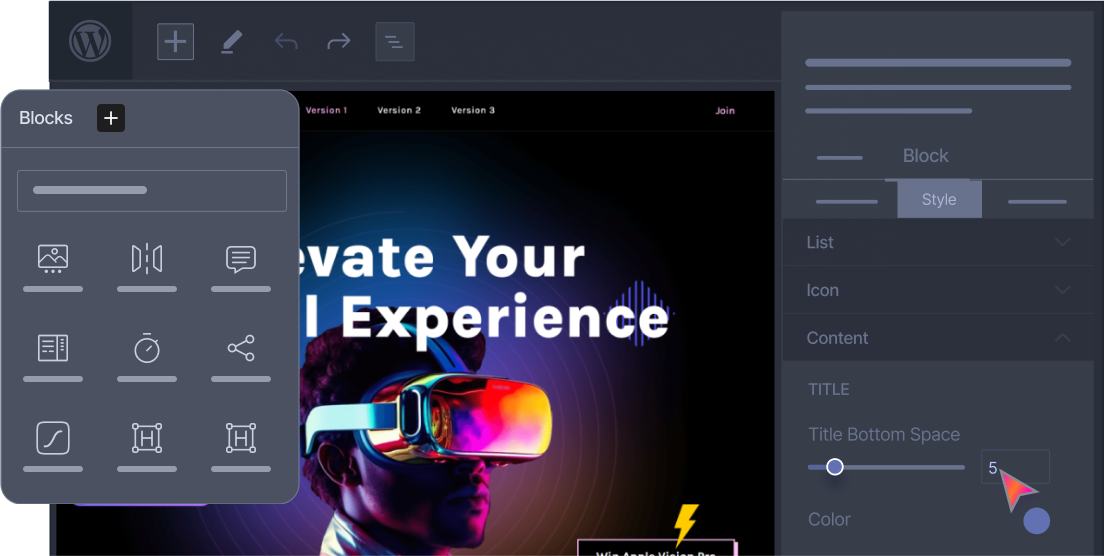
Task: Insert the countdown timer block
Action: coord(147,348)
